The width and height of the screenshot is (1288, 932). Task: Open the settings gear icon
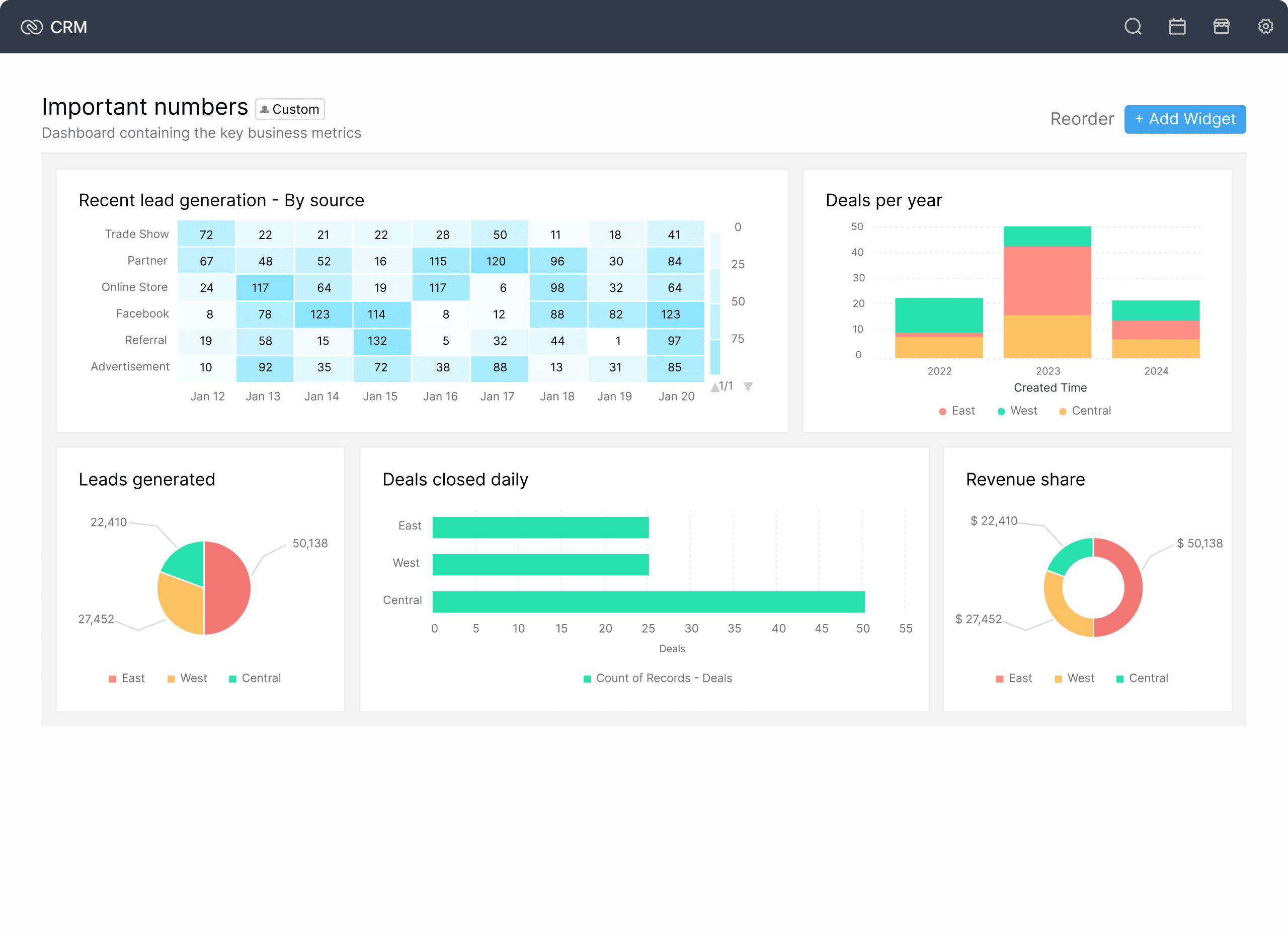(1266, 26)
